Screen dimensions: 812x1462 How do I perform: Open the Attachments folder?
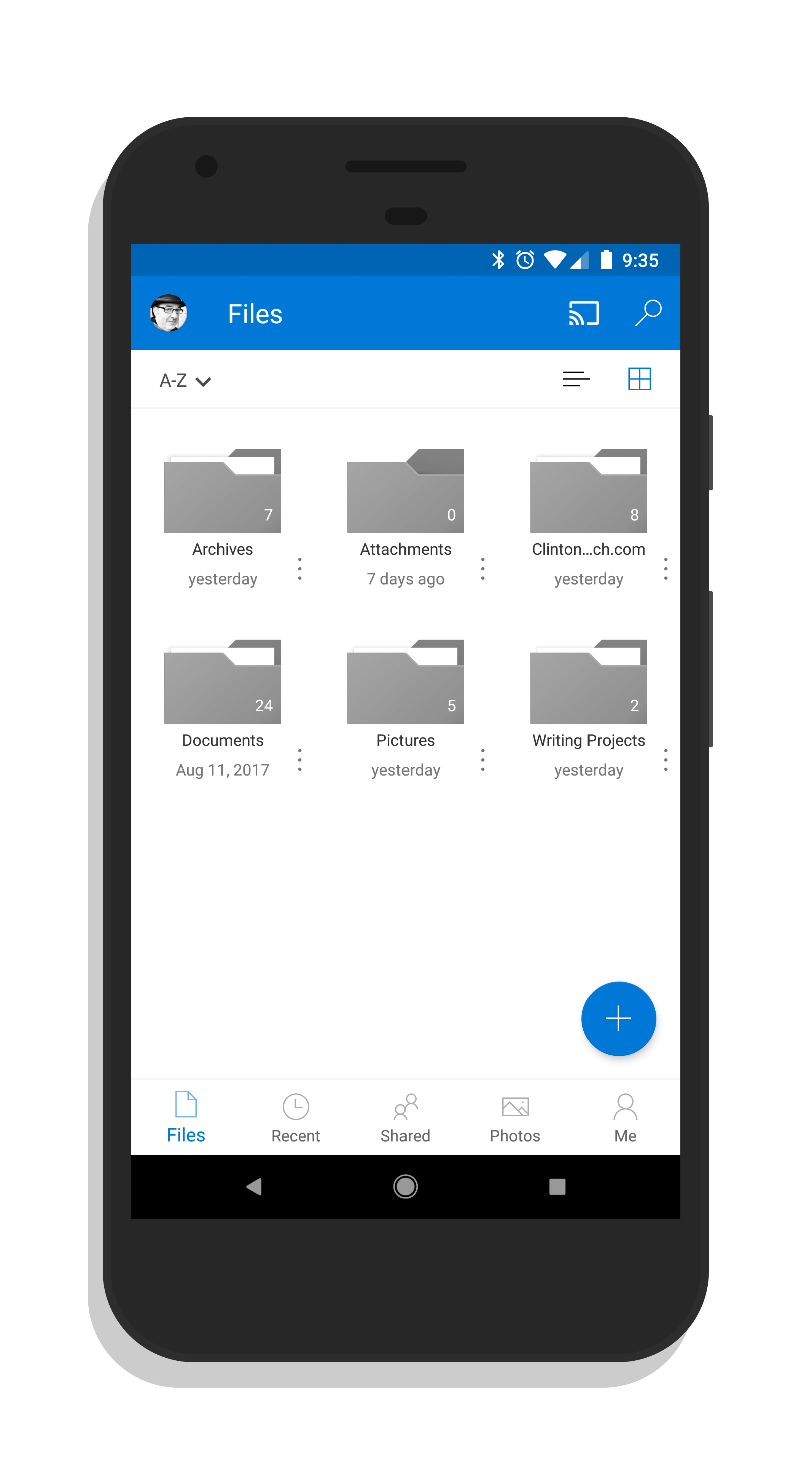tap(406, 490)
